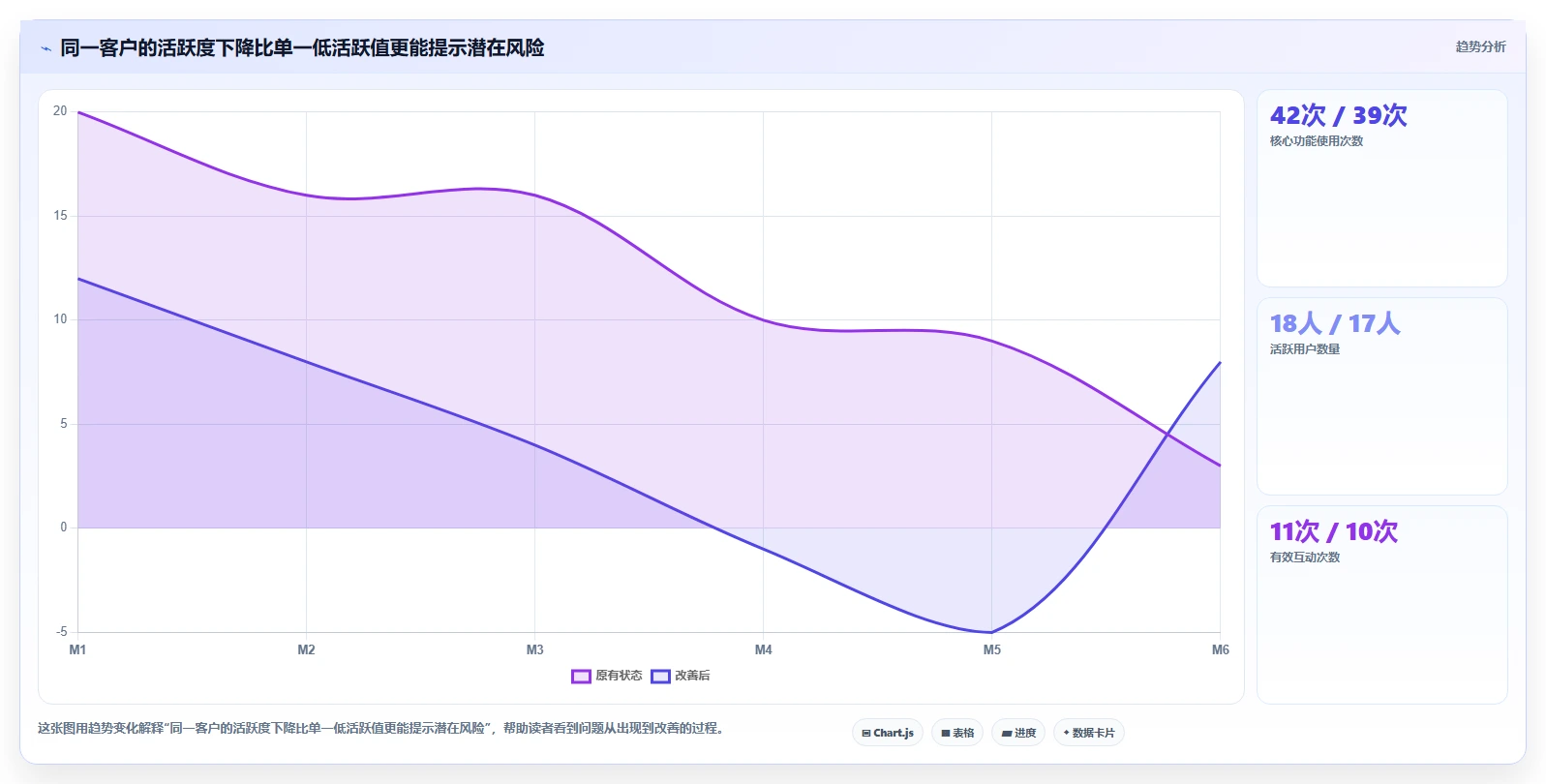The image size is (1546, 784).
Task: Select the 表格 tag chip
Action: tap(957, 733)
